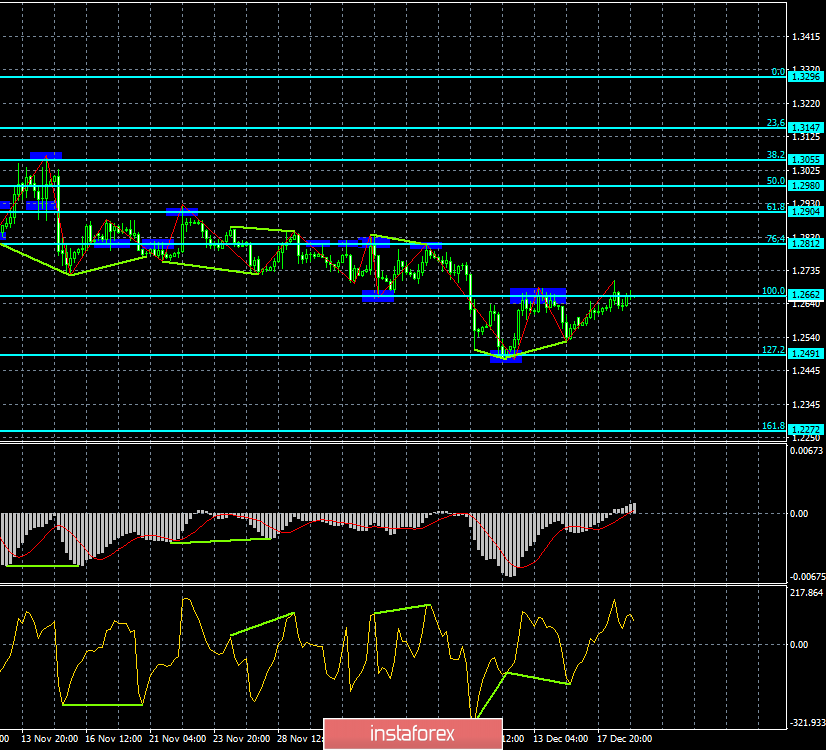826x750 pixels.
Task: Click the 61.8 Fibonacci level label
Action: tap(775, 207)
